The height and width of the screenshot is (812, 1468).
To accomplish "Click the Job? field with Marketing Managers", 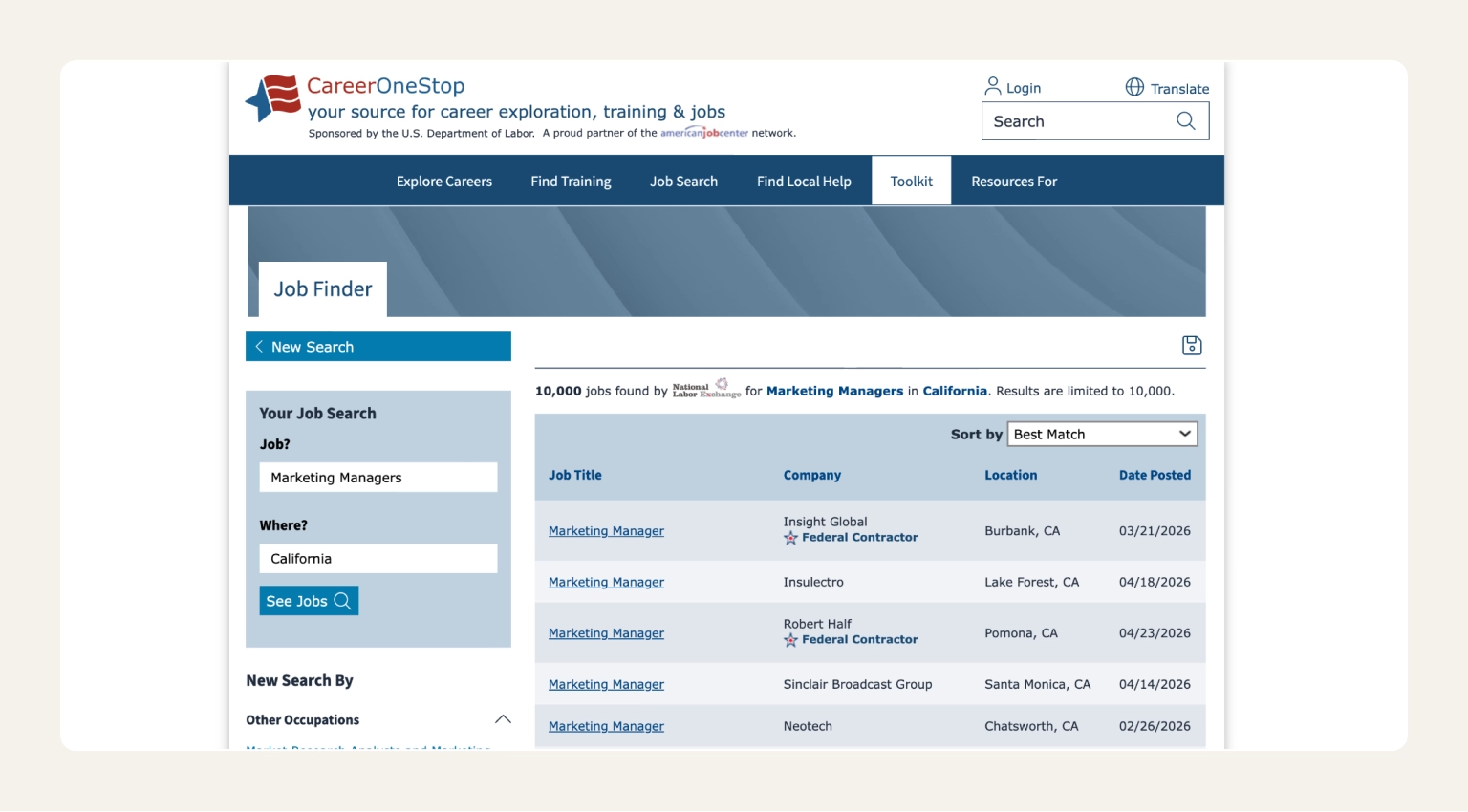I will click(378, 478).
